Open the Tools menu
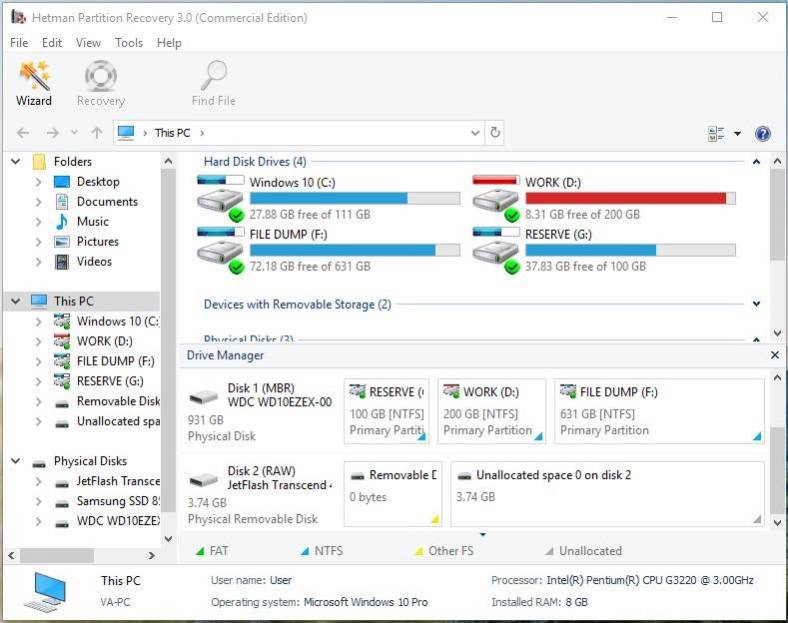The image size is (788, 623). (129, 43)
